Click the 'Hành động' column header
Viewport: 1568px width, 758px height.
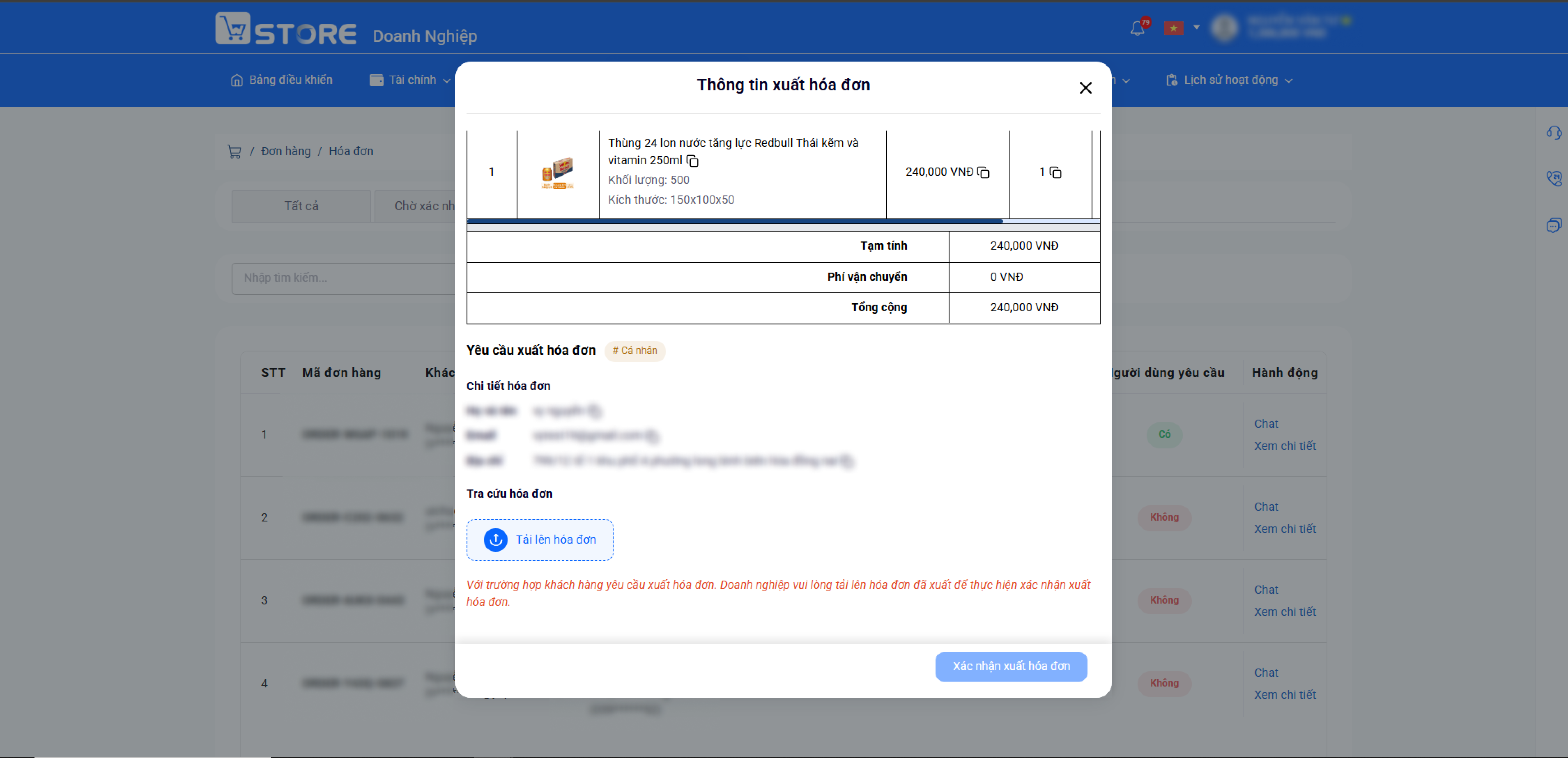pos(1285,372)
